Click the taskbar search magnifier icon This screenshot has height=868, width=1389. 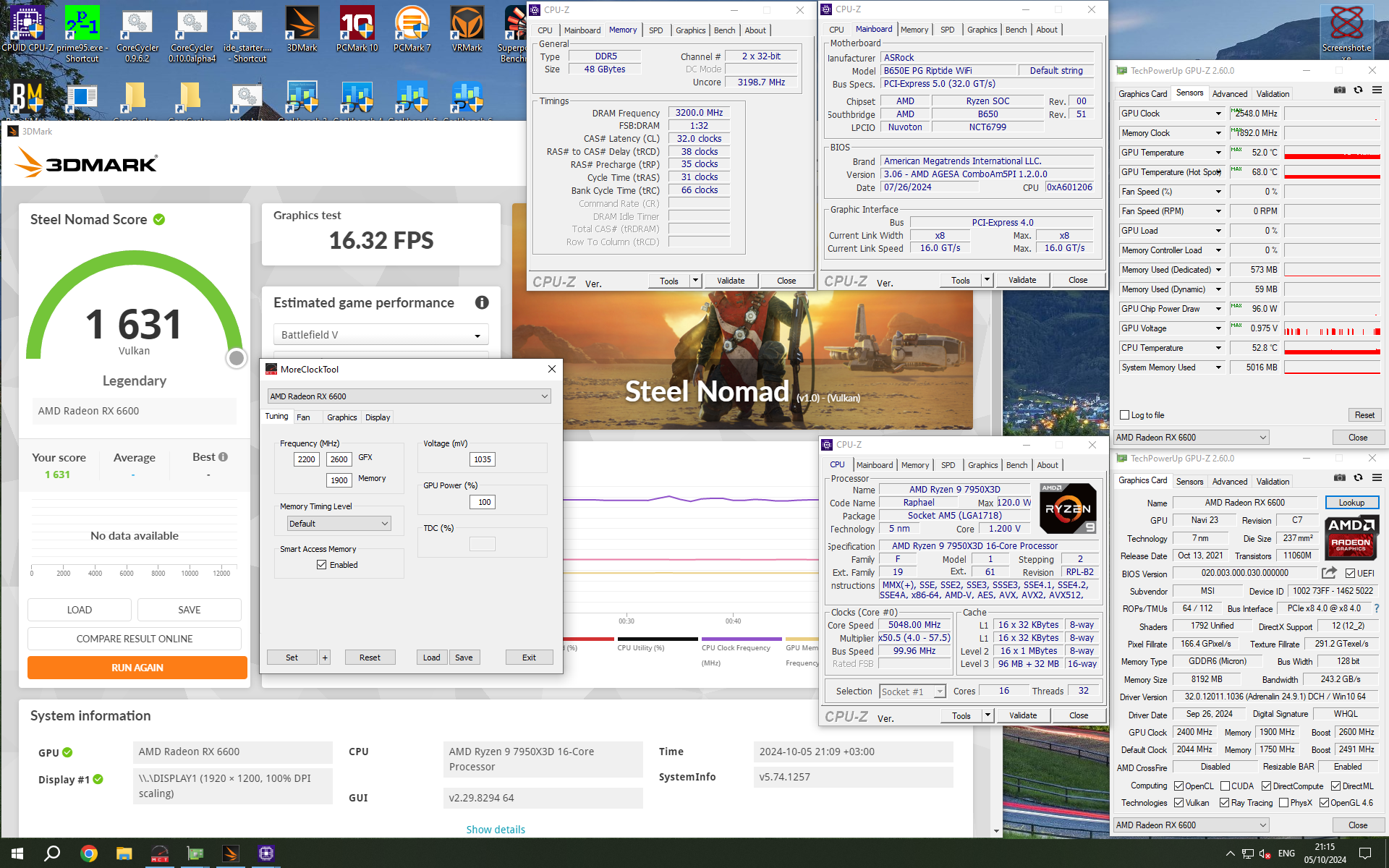tap(52, 854)
